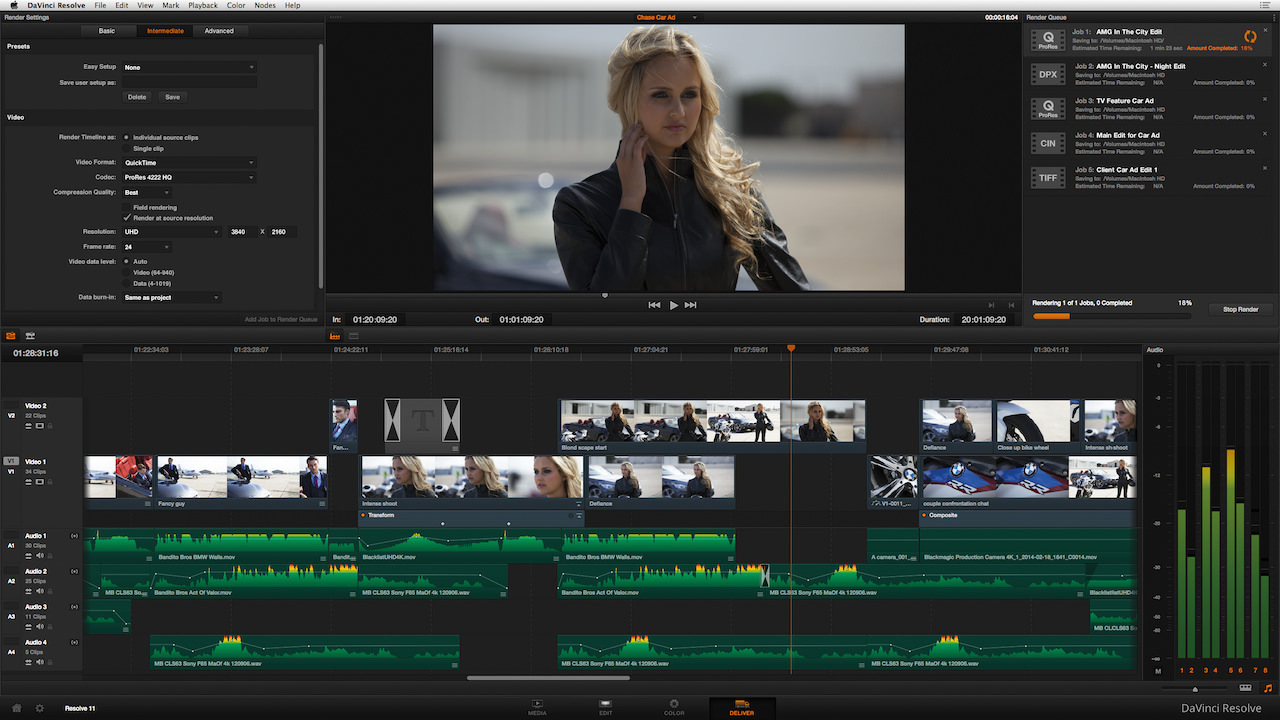Switch to Basic render settings tab

pos(106,31)
